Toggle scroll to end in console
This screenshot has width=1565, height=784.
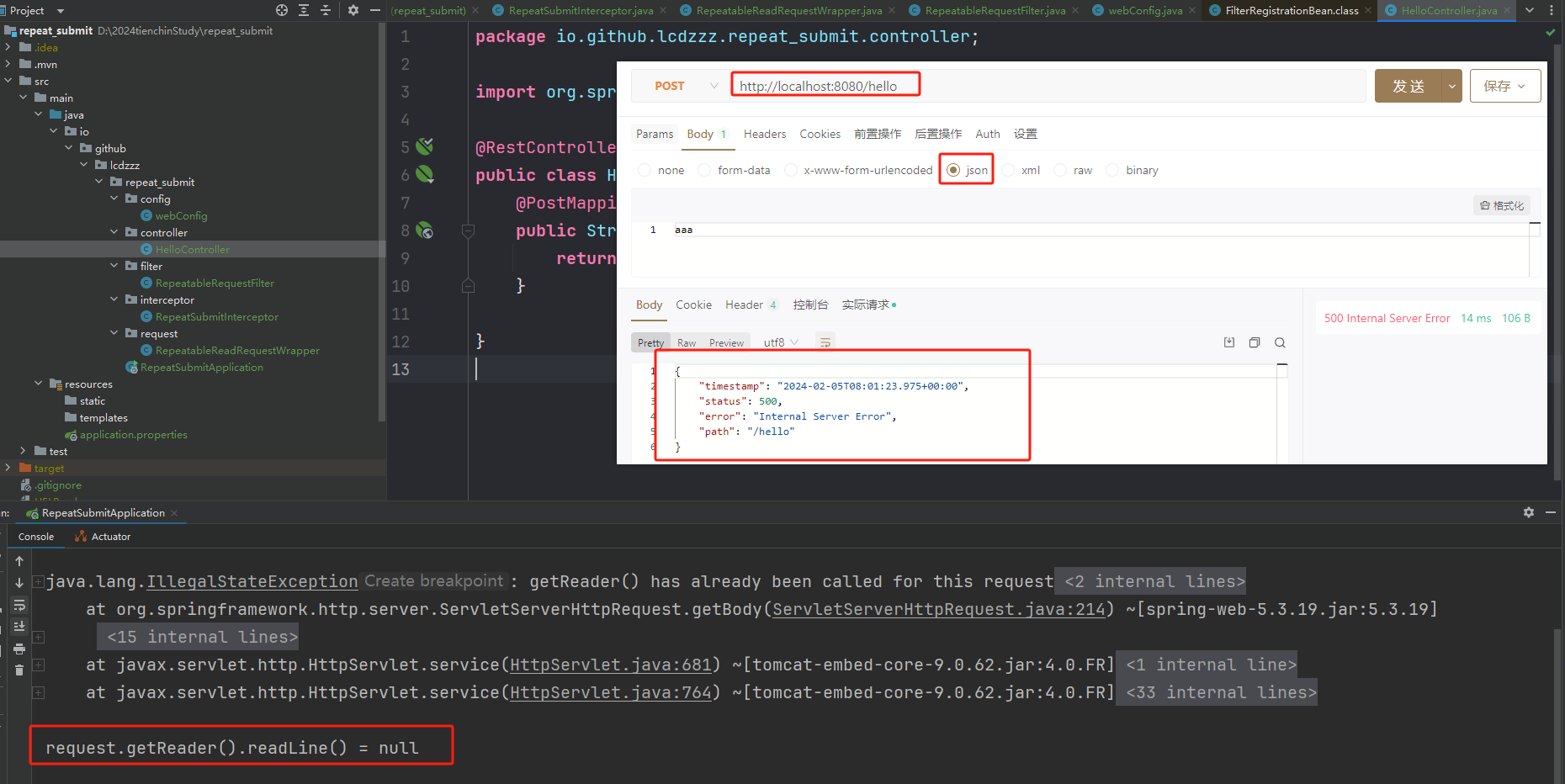point(19,627)
